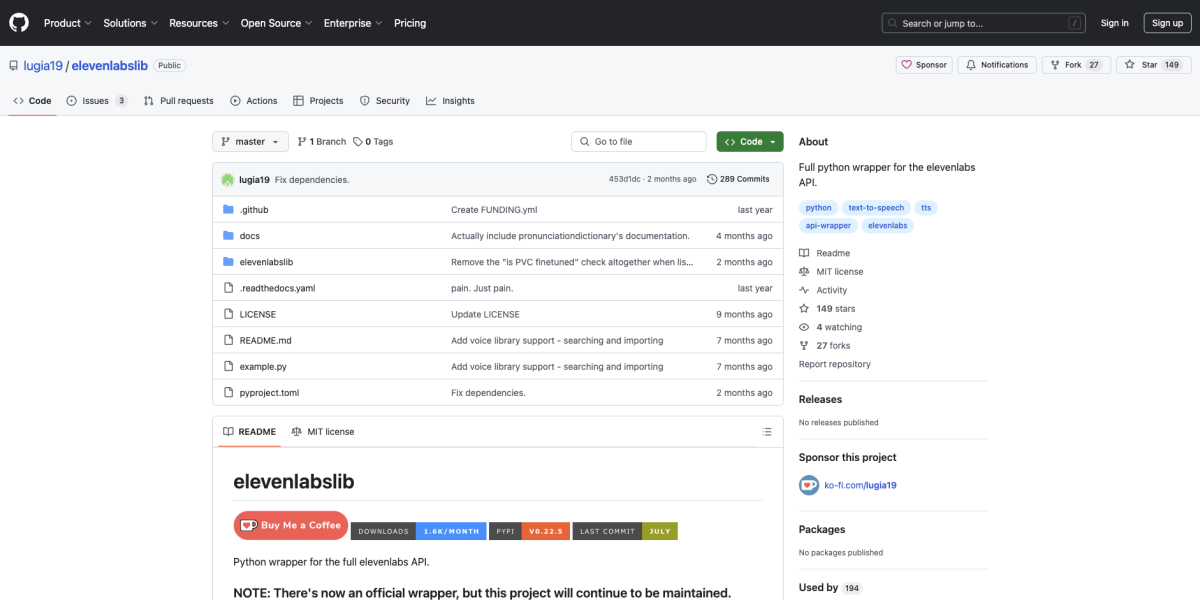
Task: Click the Sponsor heart button
Action: coord(923,65)
